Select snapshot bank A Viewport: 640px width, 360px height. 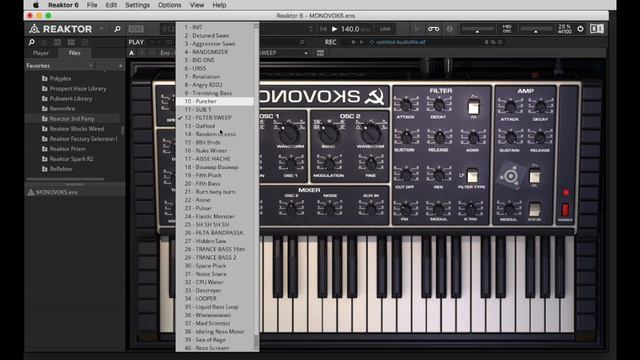tap(131, 53)
